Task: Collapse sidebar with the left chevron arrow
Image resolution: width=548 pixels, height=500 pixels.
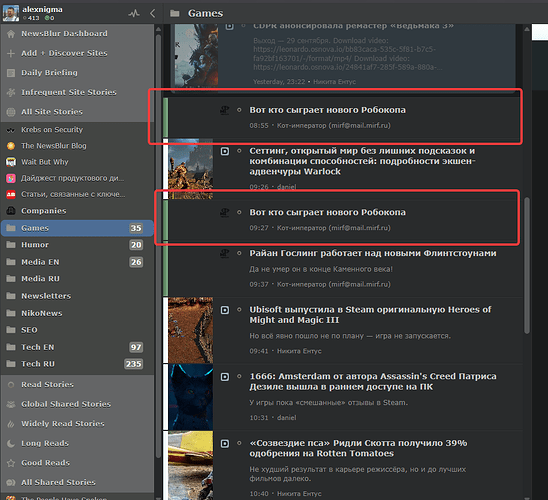Action: coord(152,14)
